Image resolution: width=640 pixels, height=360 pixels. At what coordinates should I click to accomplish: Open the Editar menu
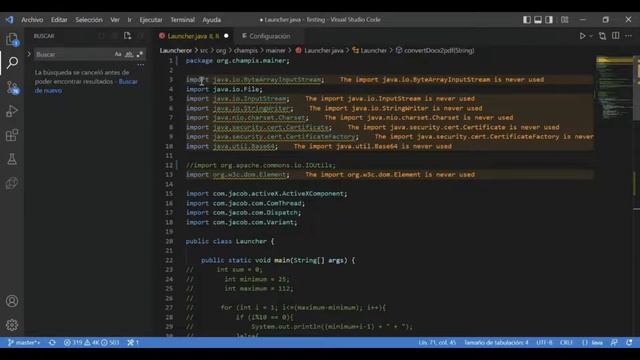[59, 20]
